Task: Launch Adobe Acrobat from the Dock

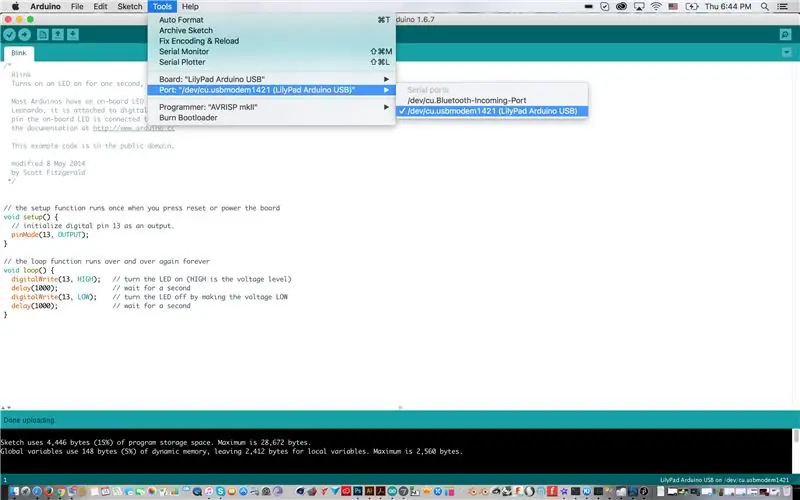Action: (x=381, y=491)
